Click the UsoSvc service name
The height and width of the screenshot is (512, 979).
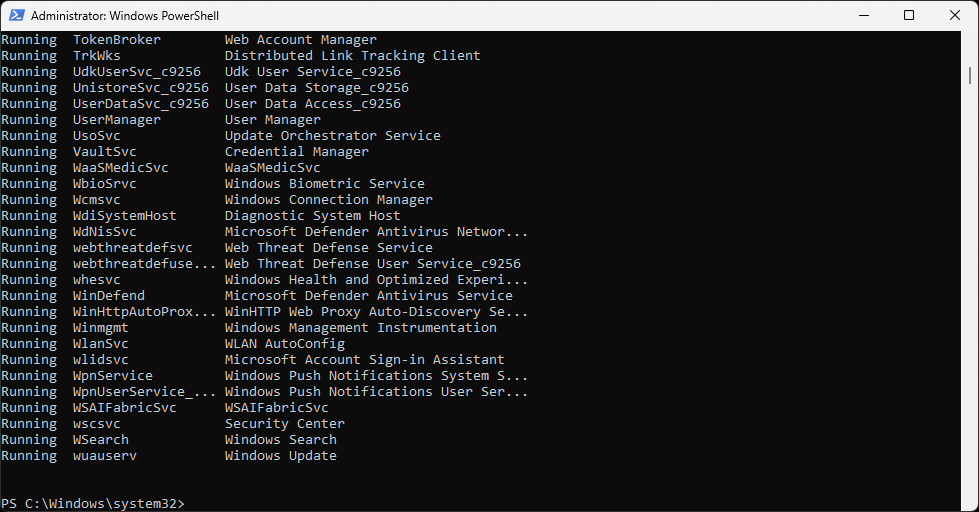tap(97, 136)
